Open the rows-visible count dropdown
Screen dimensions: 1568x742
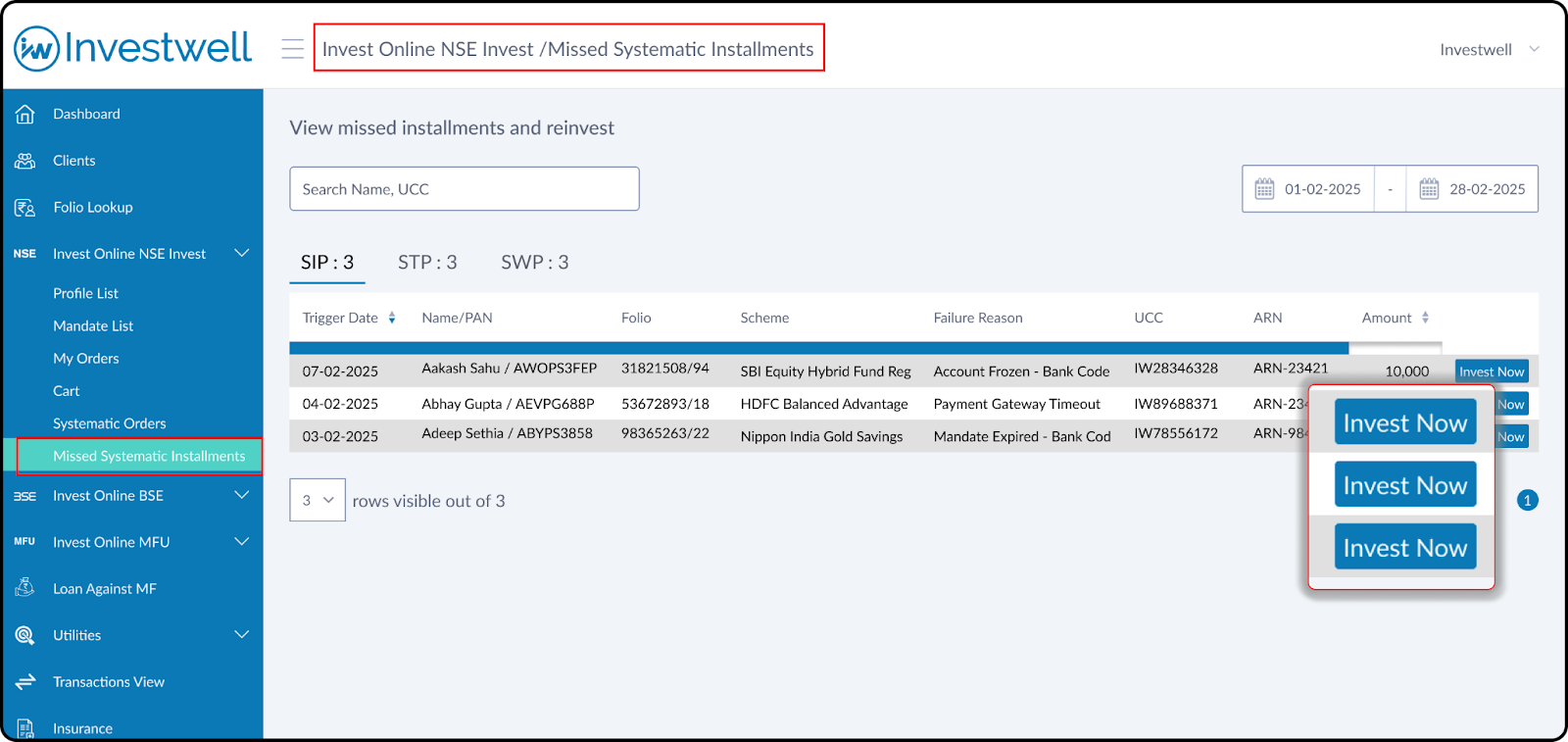(x=318, y=500)
